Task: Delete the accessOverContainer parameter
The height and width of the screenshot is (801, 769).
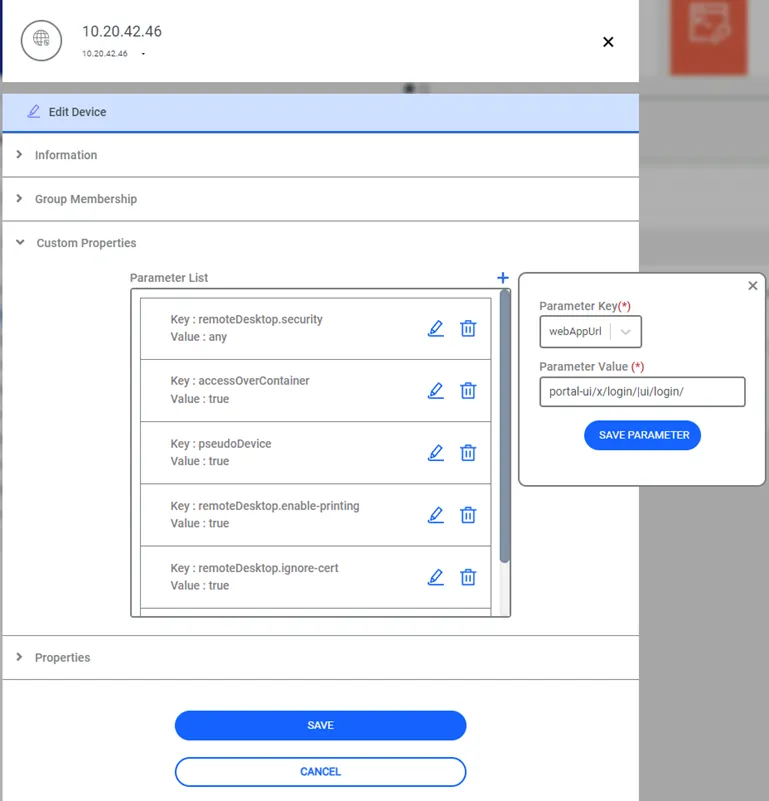Action: pos(468,390)
